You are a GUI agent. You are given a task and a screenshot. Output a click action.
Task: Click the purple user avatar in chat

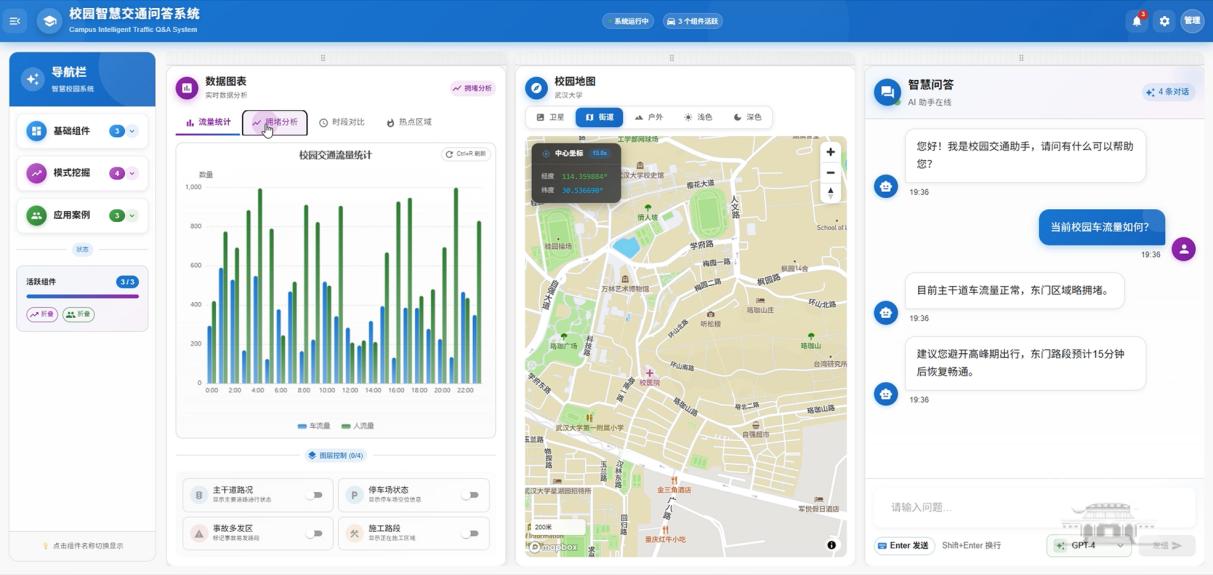point(1184,249)
